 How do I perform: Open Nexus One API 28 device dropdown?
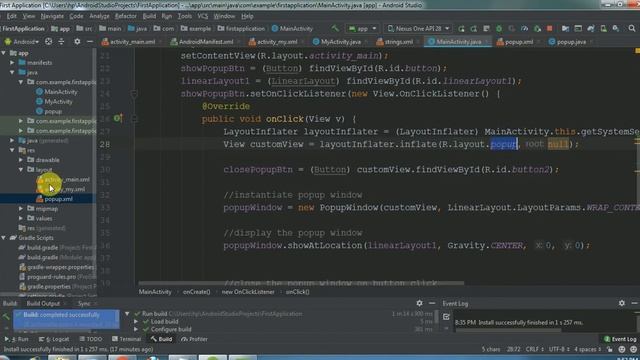click(418, 29)
